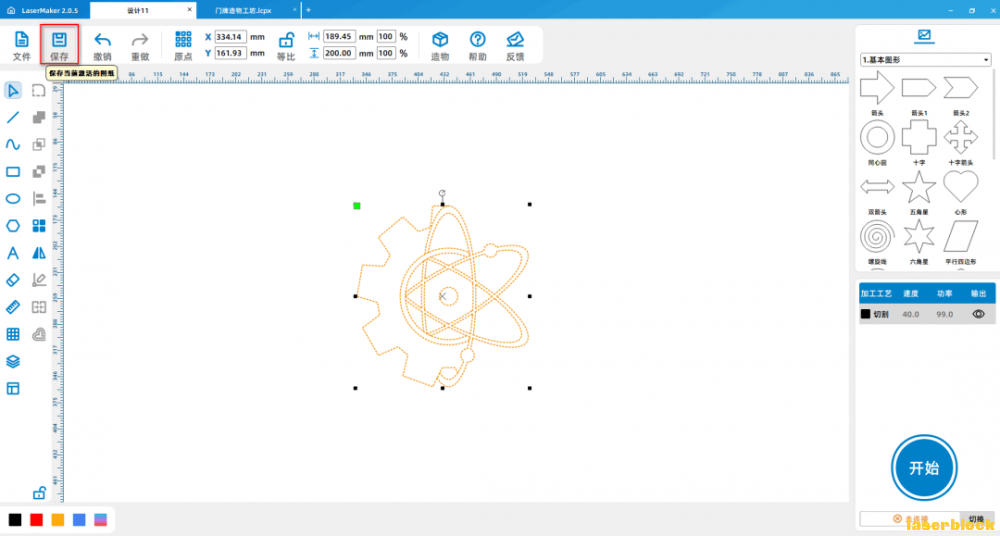Select the eraser tool
The height and width of the screenshot is (536, 1000).
(x=13, y=280)
